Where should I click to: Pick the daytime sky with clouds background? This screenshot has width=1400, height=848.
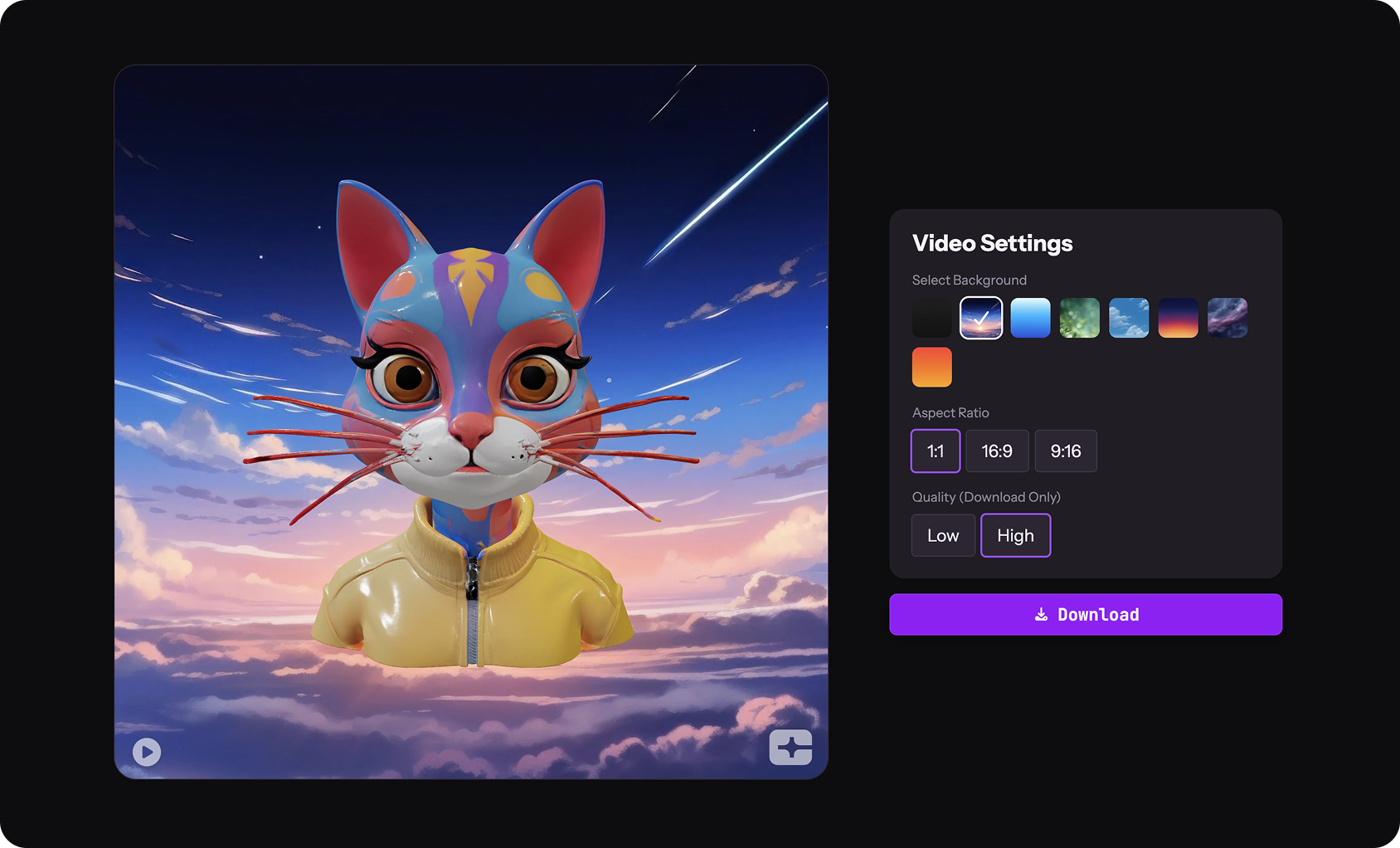1129,318
